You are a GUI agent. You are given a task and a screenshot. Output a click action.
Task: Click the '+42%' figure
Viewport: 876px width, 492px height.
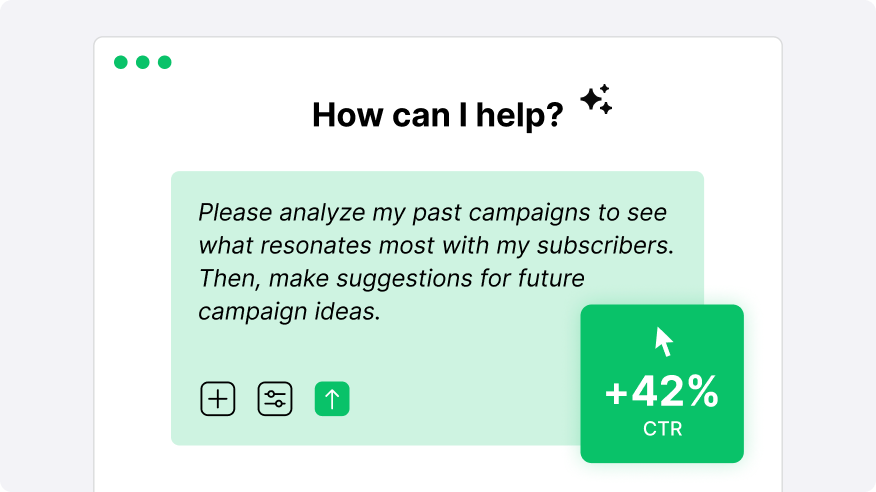(x=662, y=391)
